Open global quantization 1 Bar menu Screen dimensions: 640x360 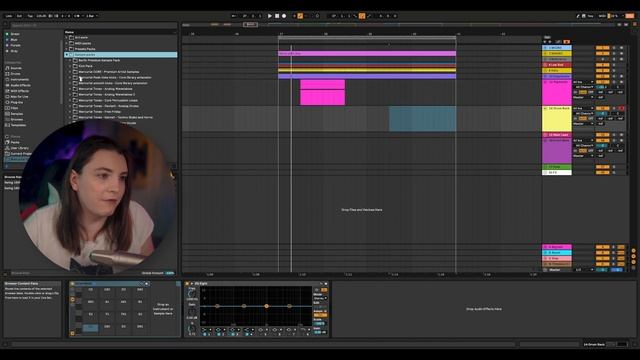coord(91,16)
